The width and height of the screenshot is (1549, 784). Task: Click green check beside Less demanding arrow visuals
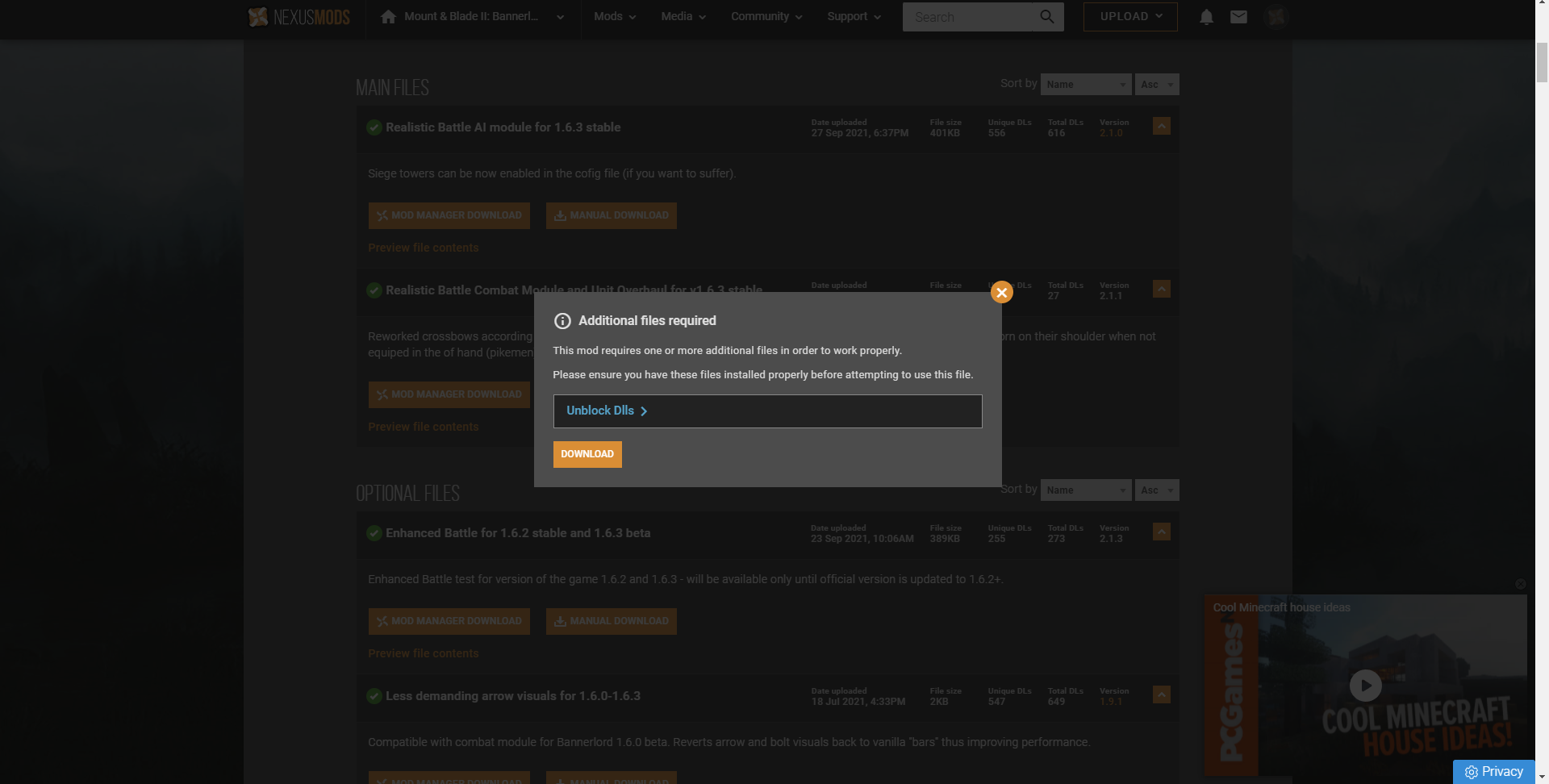374,696
